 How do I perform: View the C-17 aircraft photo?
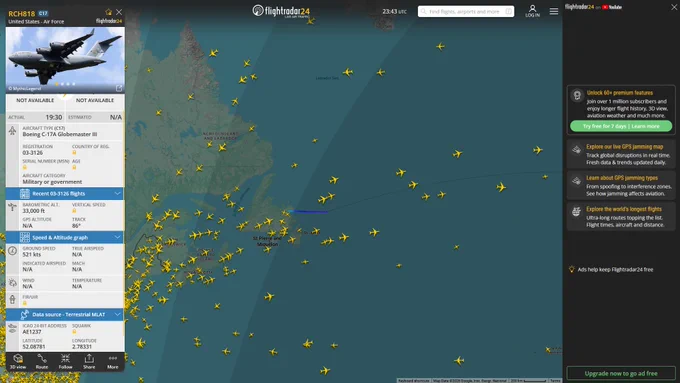65,60
